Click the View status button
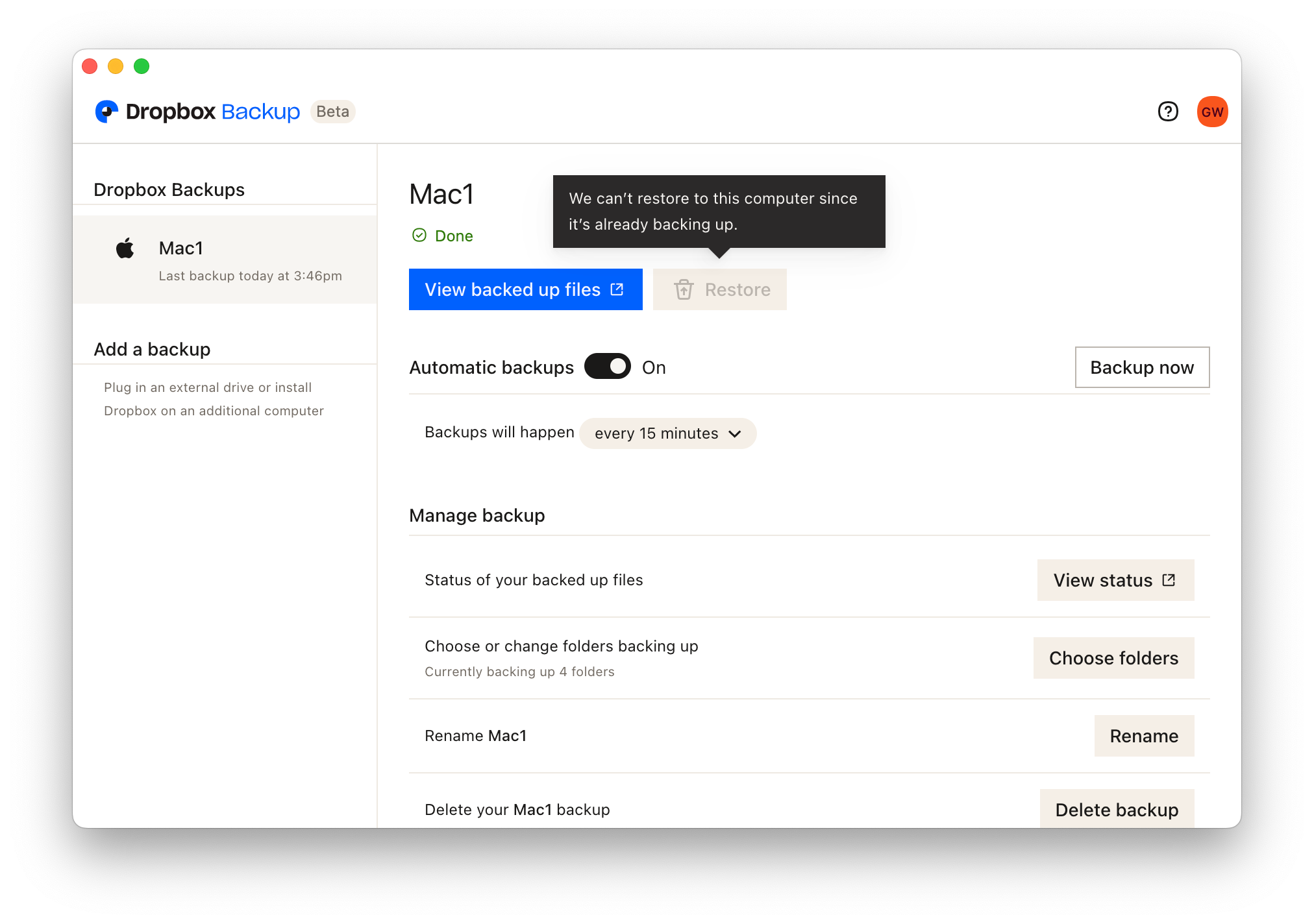Screen dimensions: 1314x924 pos(1114,580)
